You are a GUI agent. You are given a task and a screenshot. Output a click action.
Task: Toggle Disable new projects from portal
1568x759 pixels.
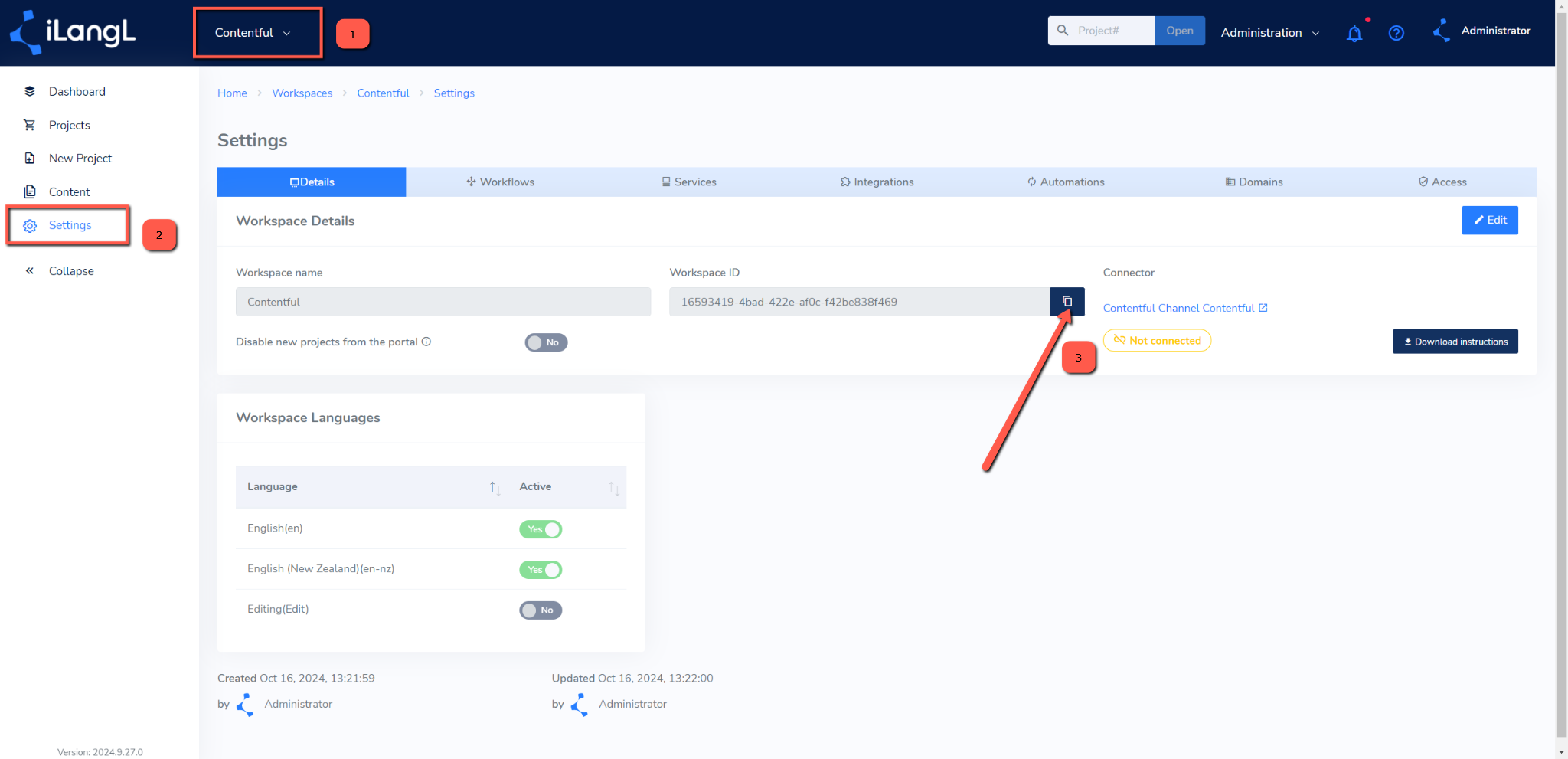coord(546,342)
